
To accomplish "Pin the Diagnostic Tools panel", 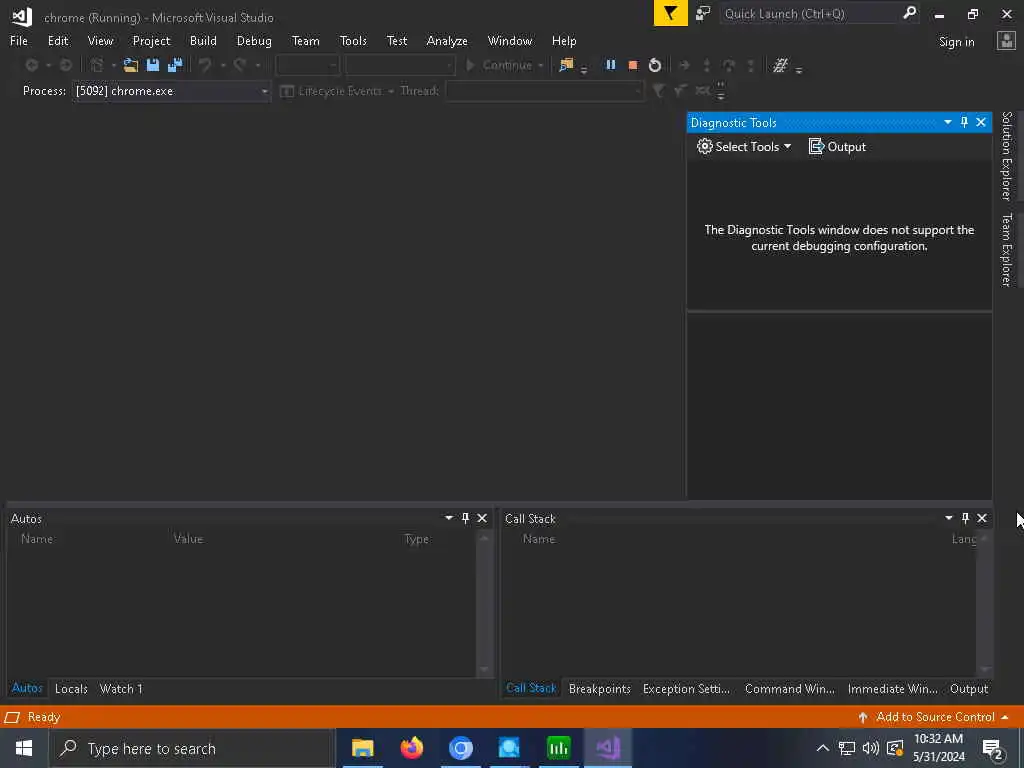I will coord(965,122).
